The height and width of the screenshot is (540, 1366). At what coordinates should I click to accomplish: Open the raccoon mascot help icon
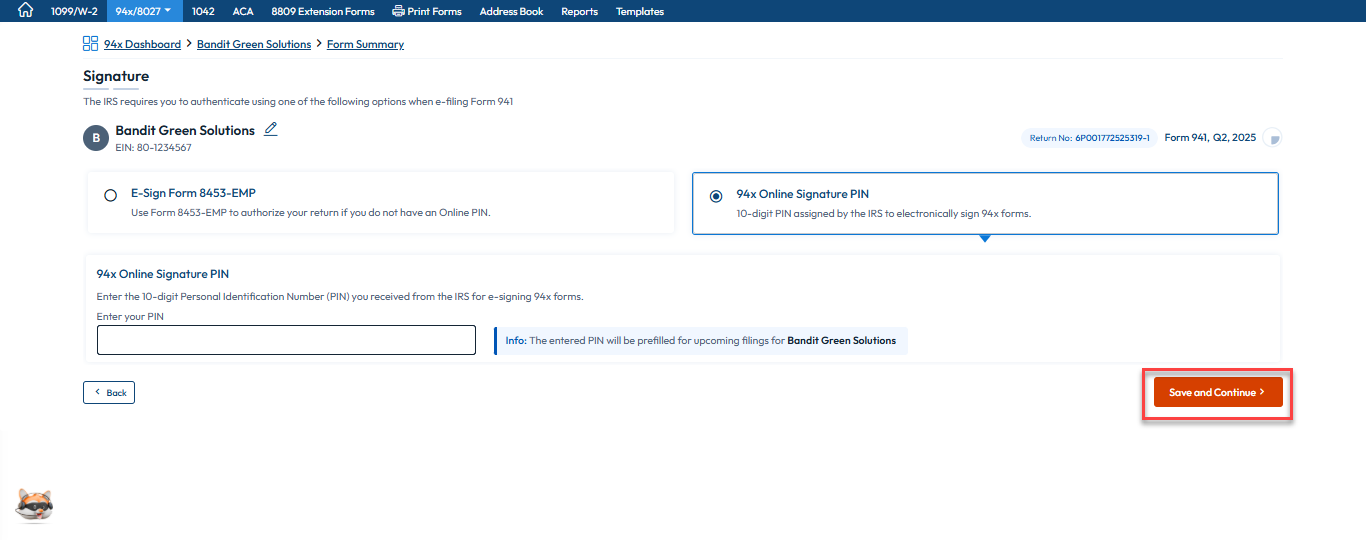pyautogui.click(x=35, y=505)
